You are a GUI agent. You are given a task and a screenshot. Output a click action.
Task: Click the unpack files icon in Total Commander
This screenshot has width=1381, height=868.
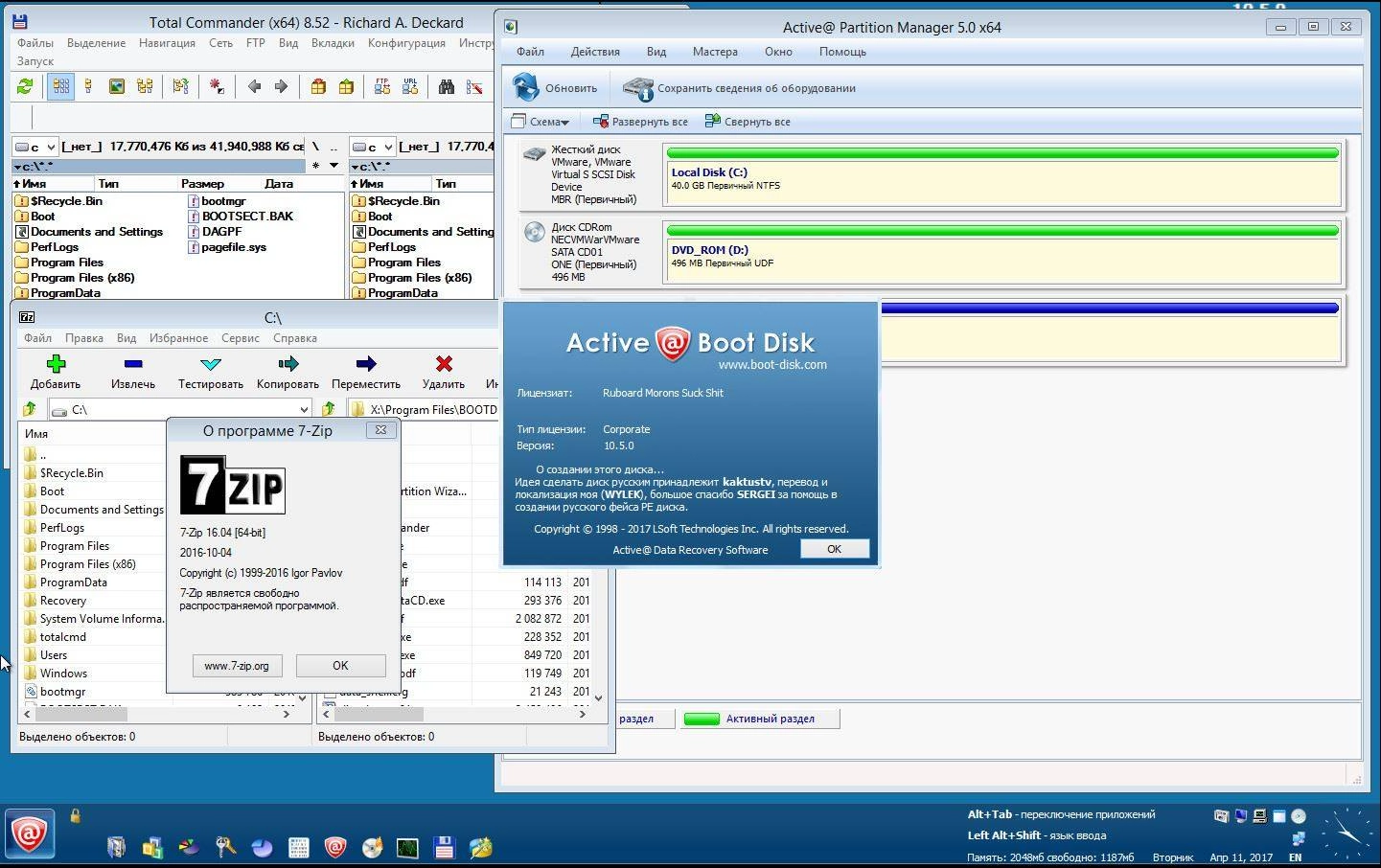[346, 86]
